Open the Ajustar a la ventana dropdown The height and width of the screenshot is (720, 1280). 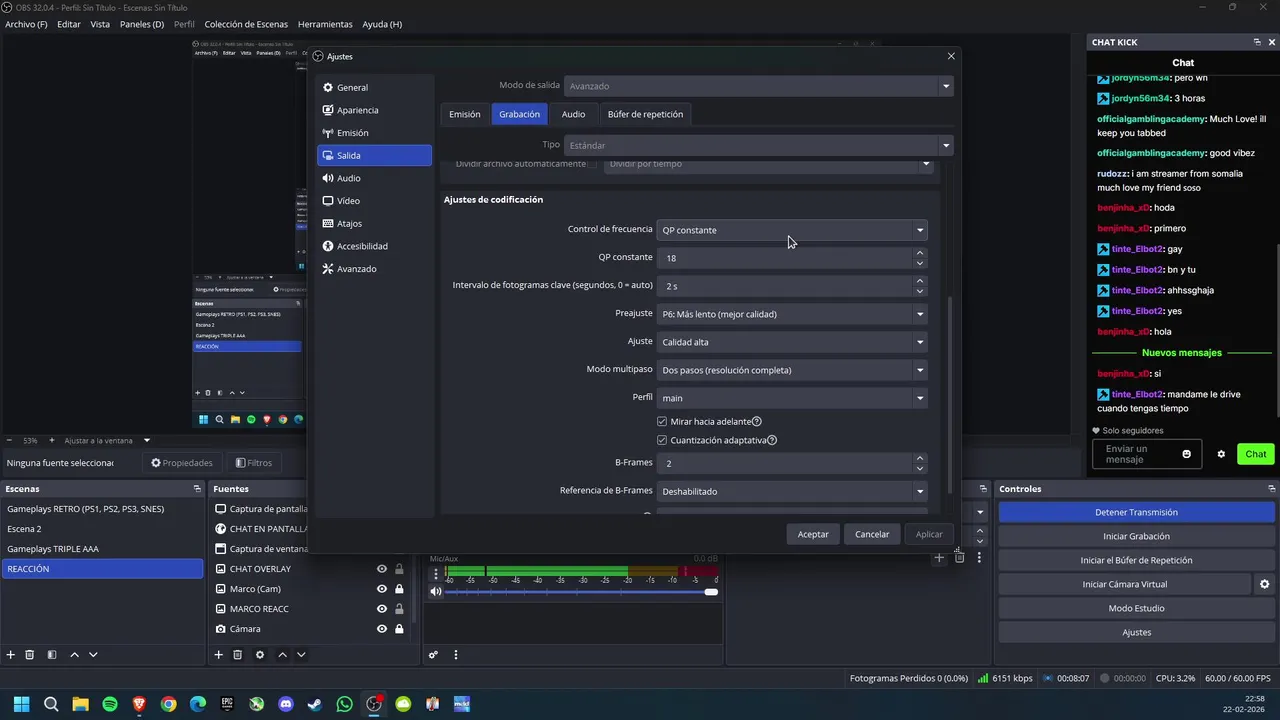107,440
